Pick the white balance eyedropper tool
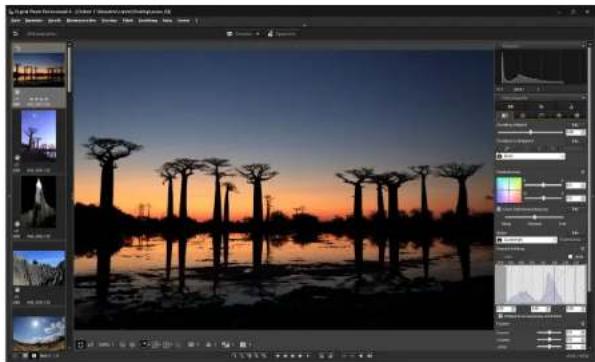This screenshot has width=595, height=362. coord(506,148)
